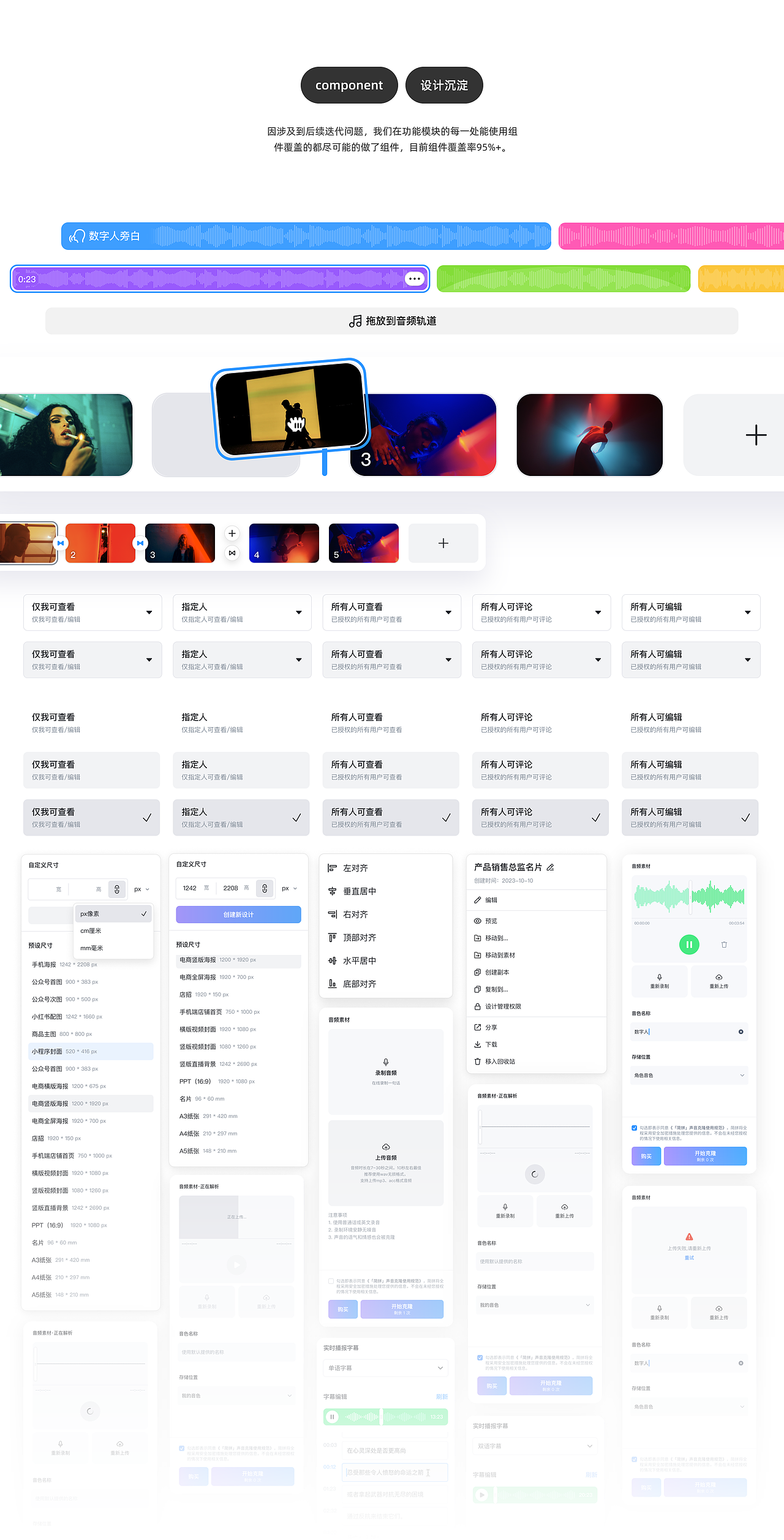Click 重新录制 under the green waveform player
The image size is (784, 1540).
click(x=660, y=981)
